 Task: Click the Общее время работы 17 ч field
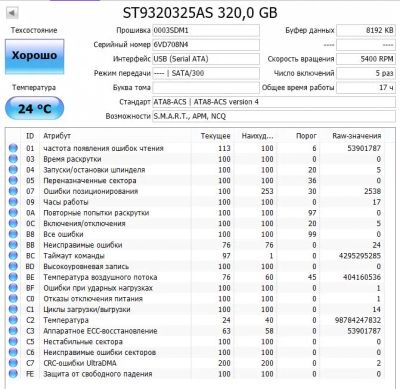coord(366,88)
